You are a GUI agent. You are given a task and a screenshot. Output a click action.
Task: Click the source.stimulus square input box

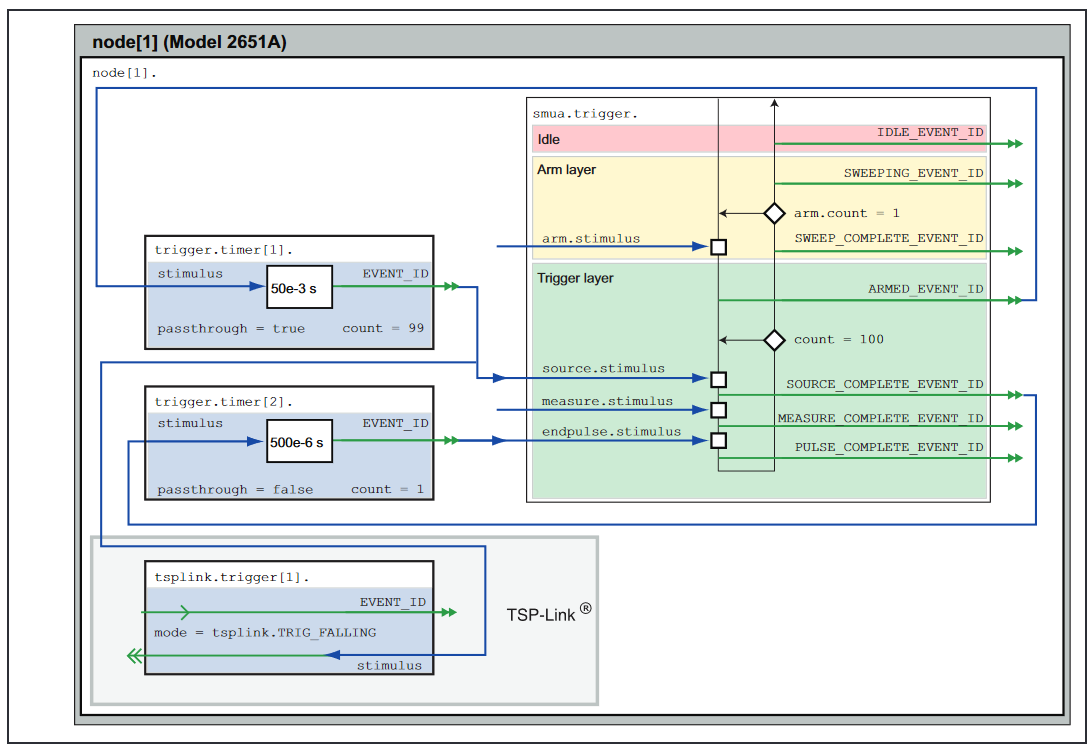[718, 379]
